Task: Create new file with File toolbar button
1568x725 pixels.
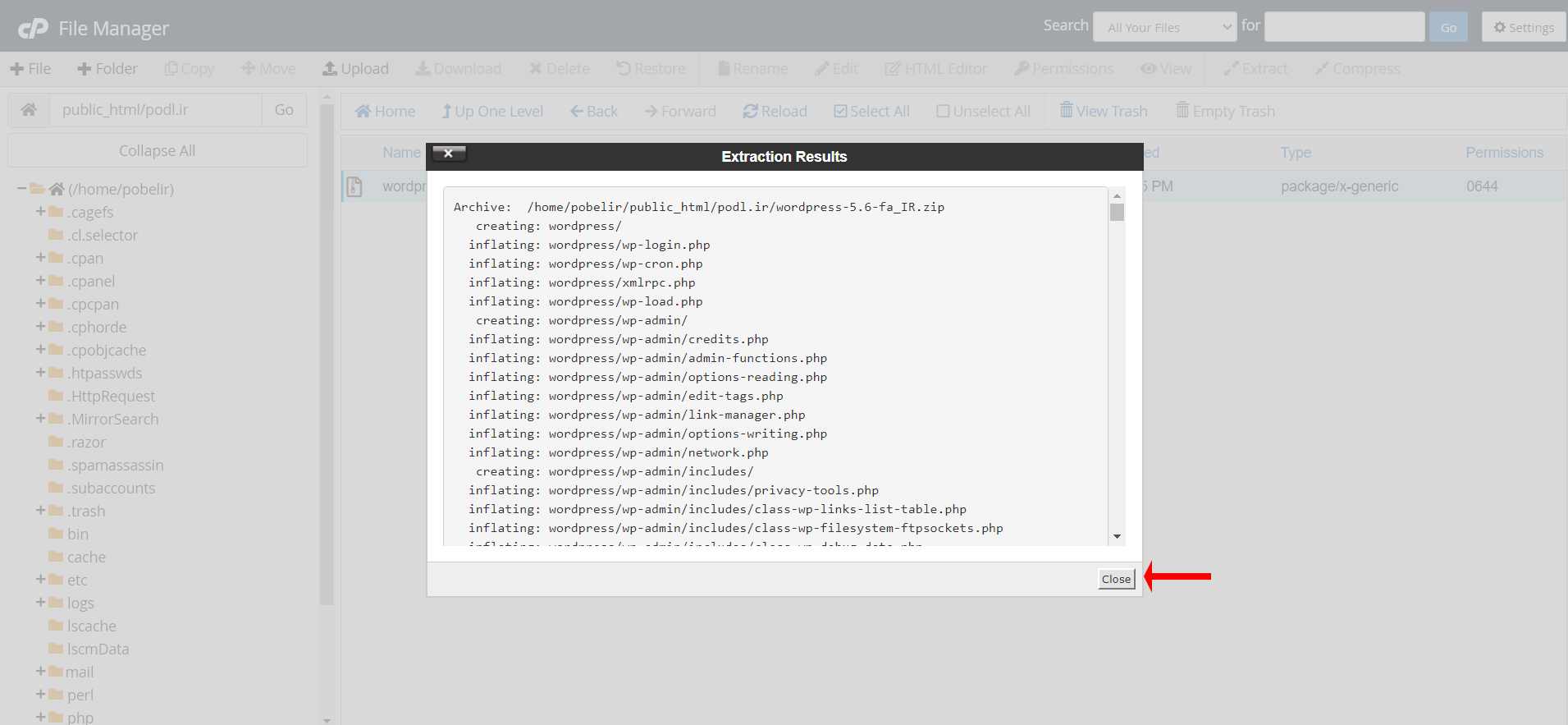Action: pyautogui.click(x=30, y=69)
